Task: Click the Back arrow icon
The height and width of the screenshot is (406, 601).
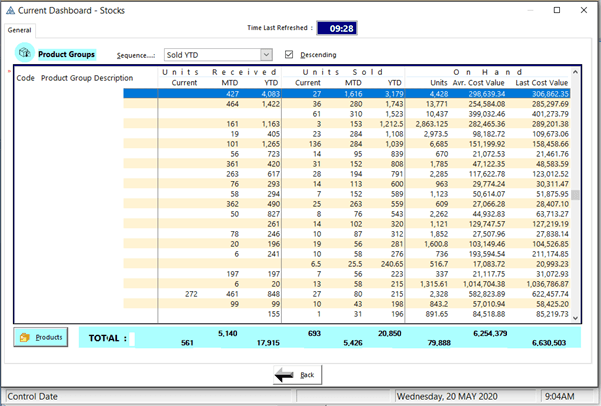Action: 284,375
